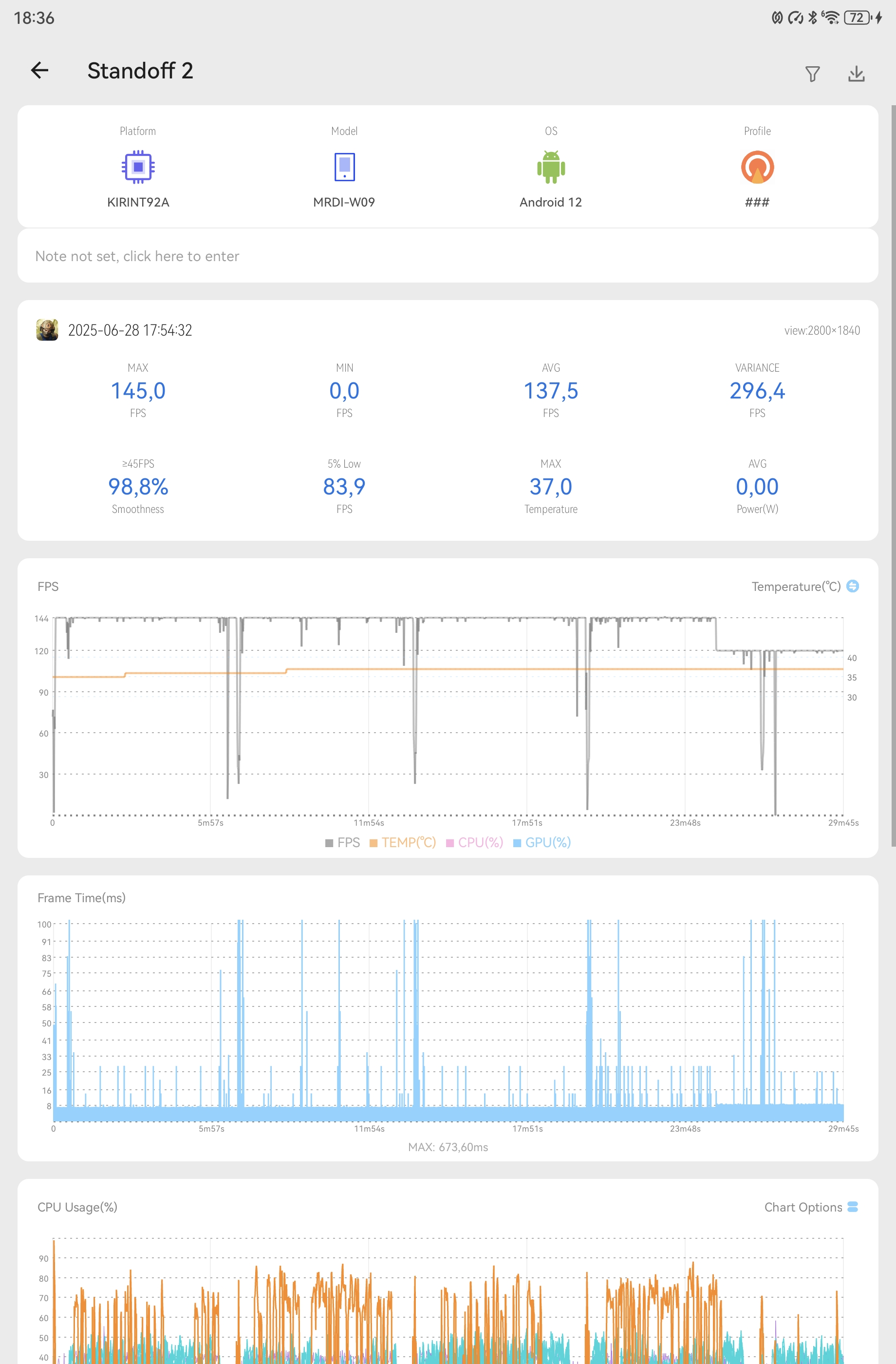Click the right-side vertical scrollbar
The height and width of the screenshot is (1364, 896).
tap(893, 475)
